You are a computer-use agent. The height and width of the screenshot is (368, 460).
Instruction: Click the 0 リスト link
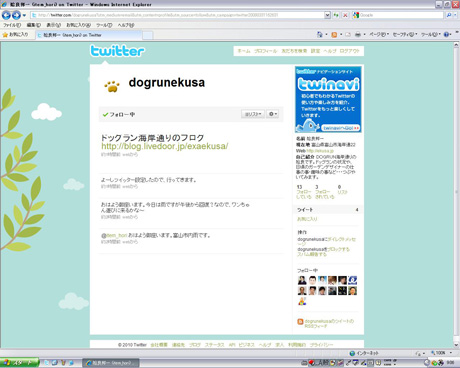342,190
